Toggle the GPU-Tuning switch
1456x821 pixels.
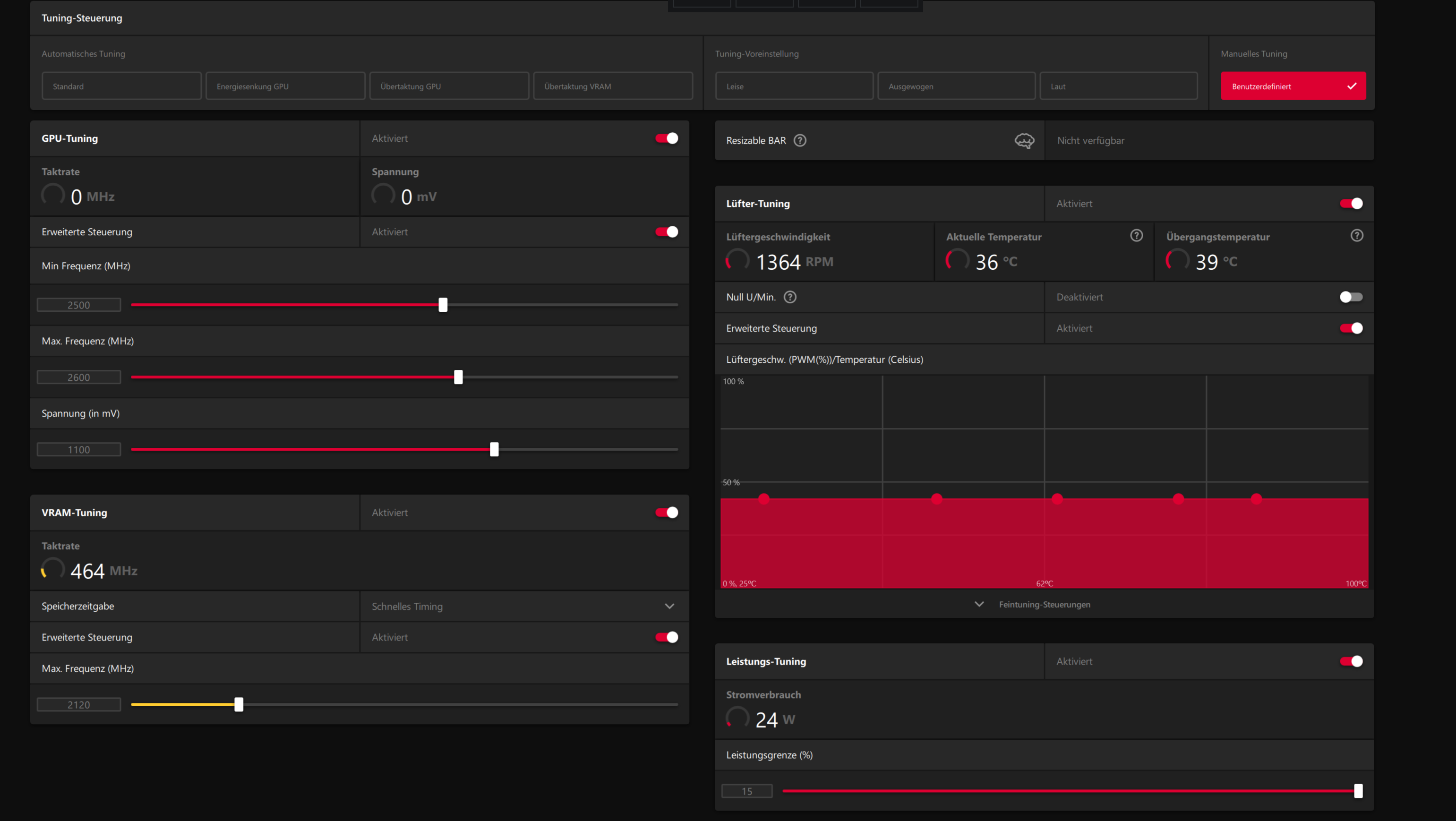click(667, 138)
